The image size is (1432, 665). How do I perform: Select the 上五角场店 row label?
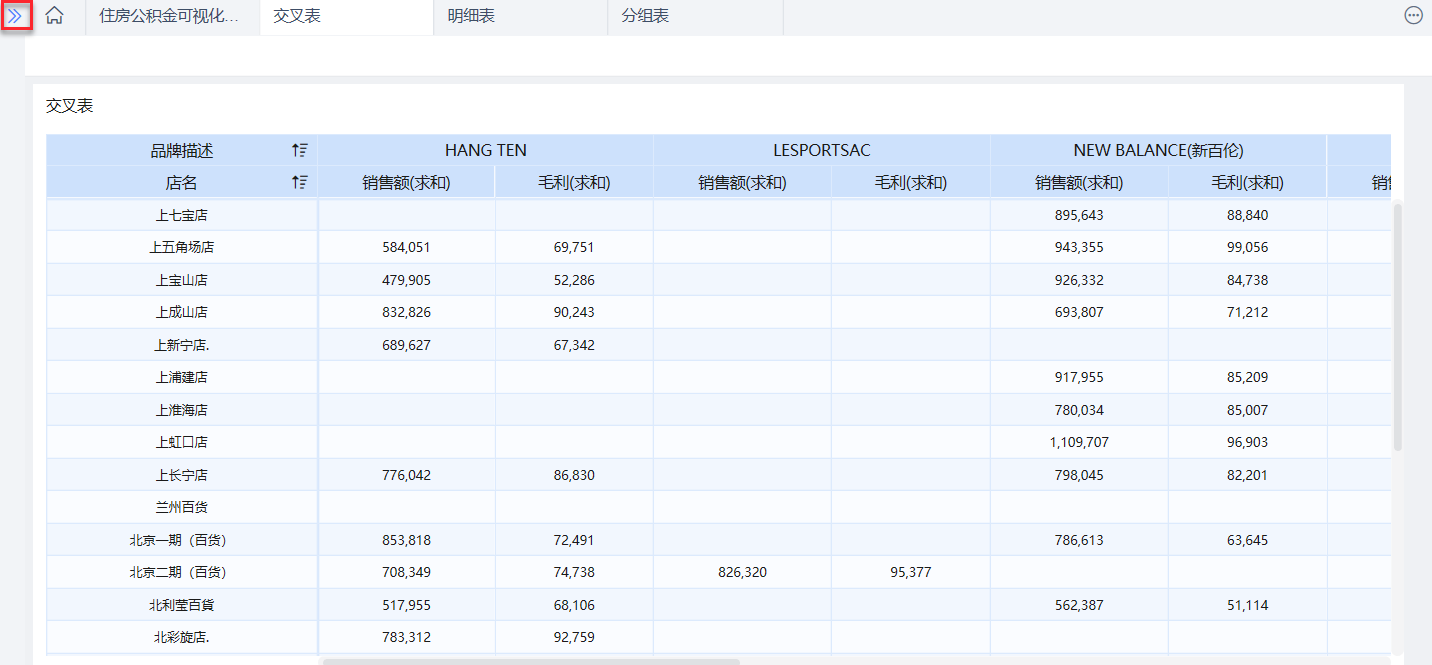coord(181,247)
